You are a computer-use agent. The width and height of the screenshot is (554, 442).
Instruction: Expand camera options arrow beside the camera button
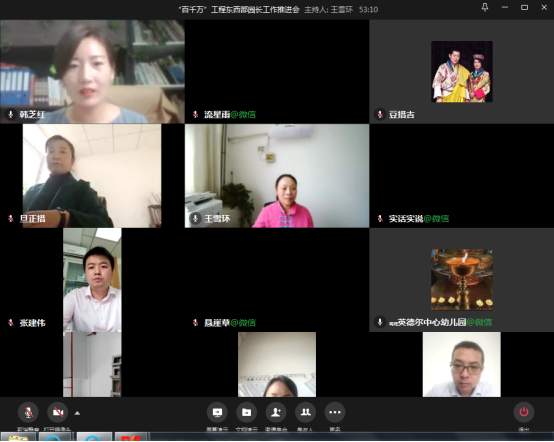[77, 413]
